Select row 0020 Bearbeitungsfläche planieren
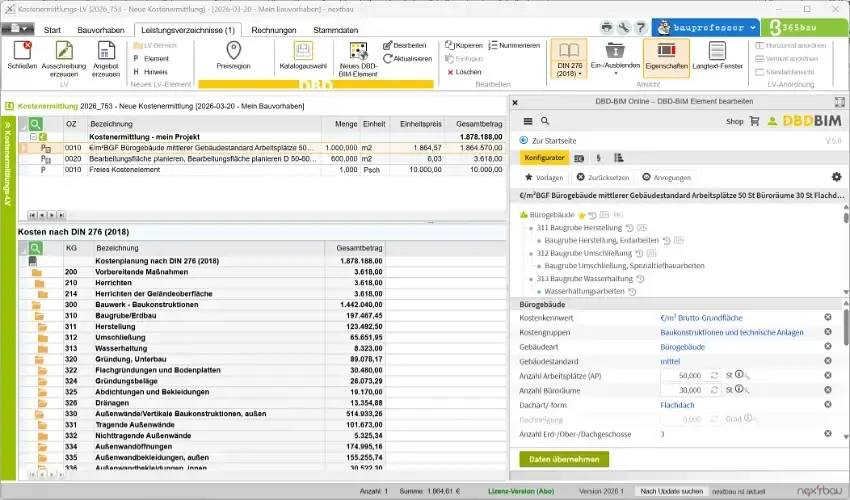This screenshot has height=500, width=850. pyautogui.click(x=261, y=159)
